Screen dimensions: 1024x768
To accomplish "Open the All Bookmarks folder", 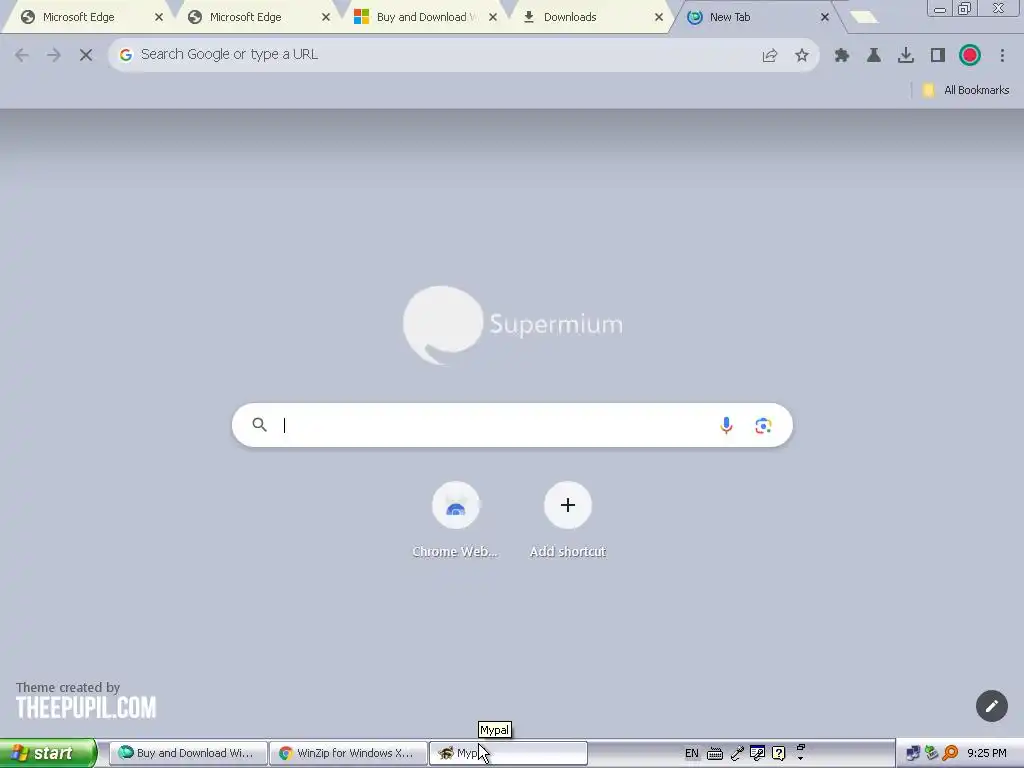I will click(966, 90).
